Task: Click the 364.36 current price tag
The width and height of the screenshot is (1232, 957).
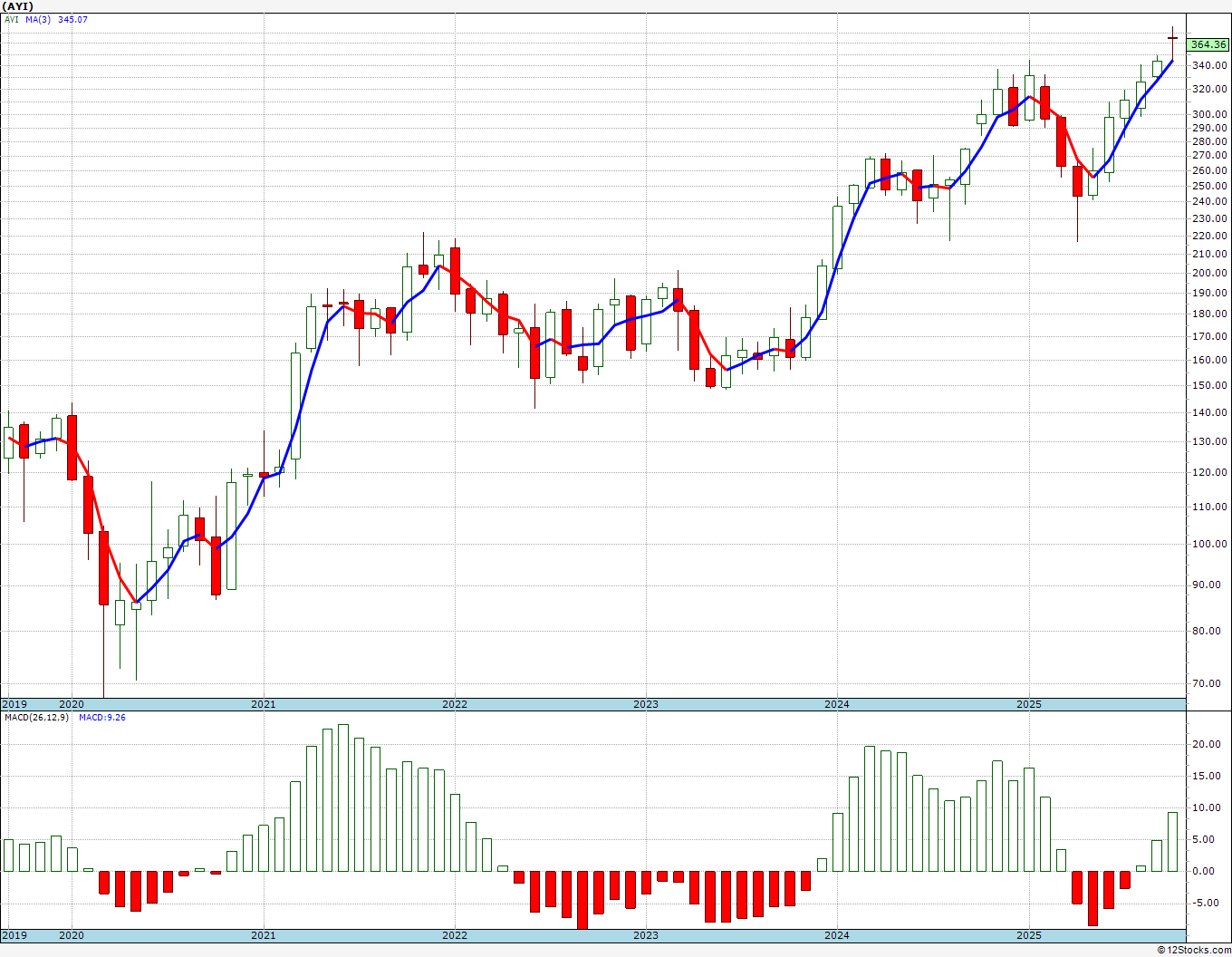Action: (x=1208, y=44)
